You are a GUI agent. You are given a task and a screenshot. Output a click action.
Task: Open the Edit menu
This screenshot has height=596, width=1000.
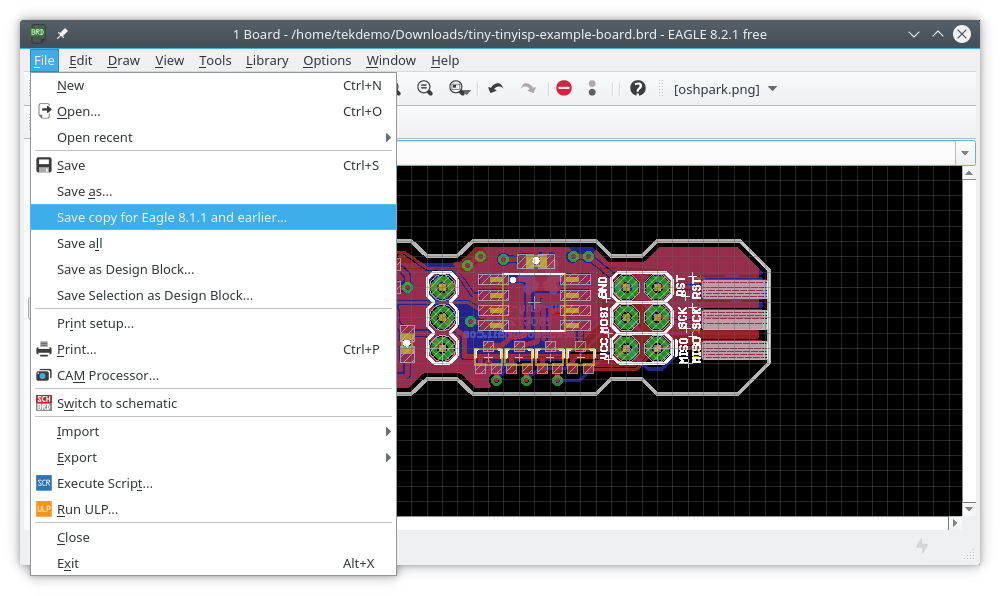tap(80, 61)
